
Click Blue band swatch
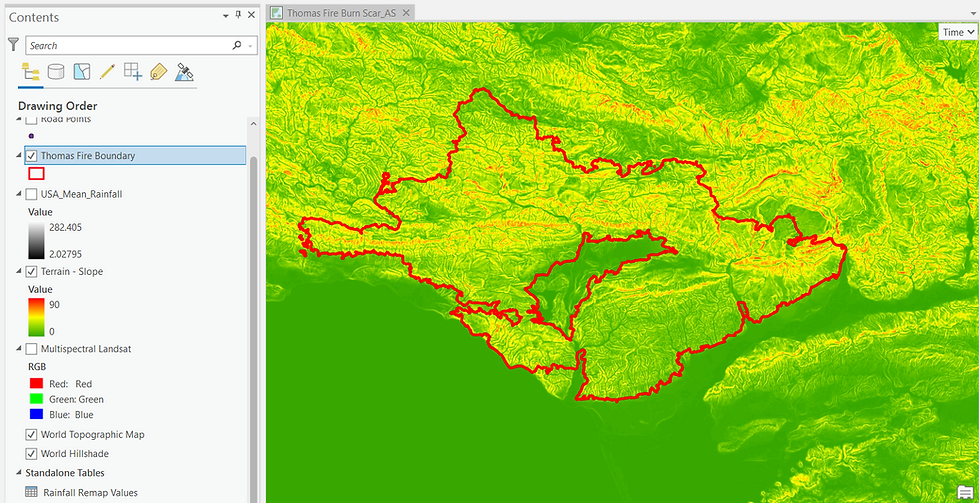click(x=35, y=414)
